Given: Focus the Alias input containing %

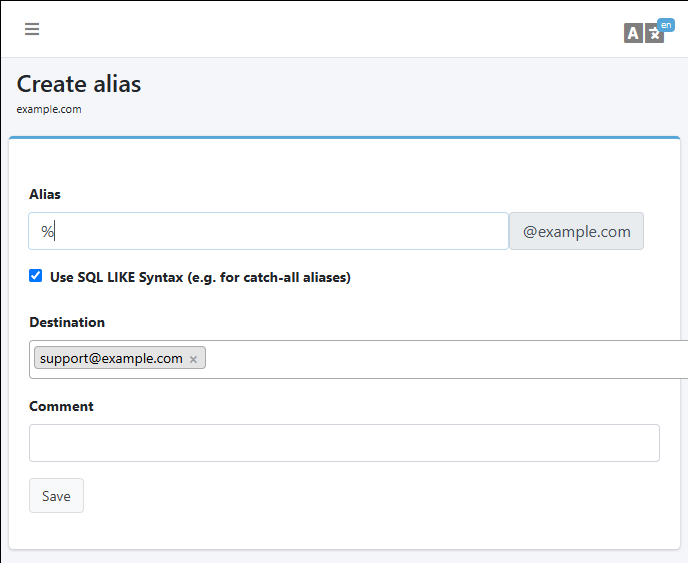Looking at the screenshot, I should pyautogui.click(x=268, y=231).
